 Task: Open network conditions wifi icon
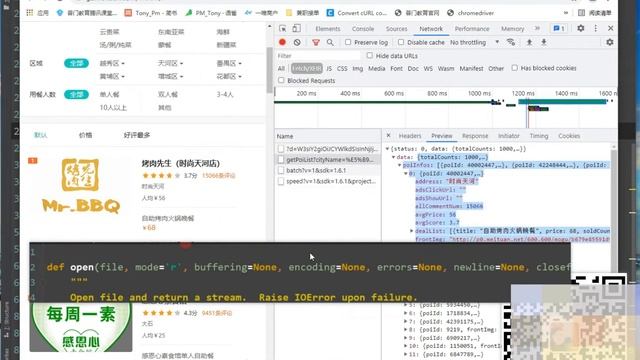pos(511,42)
